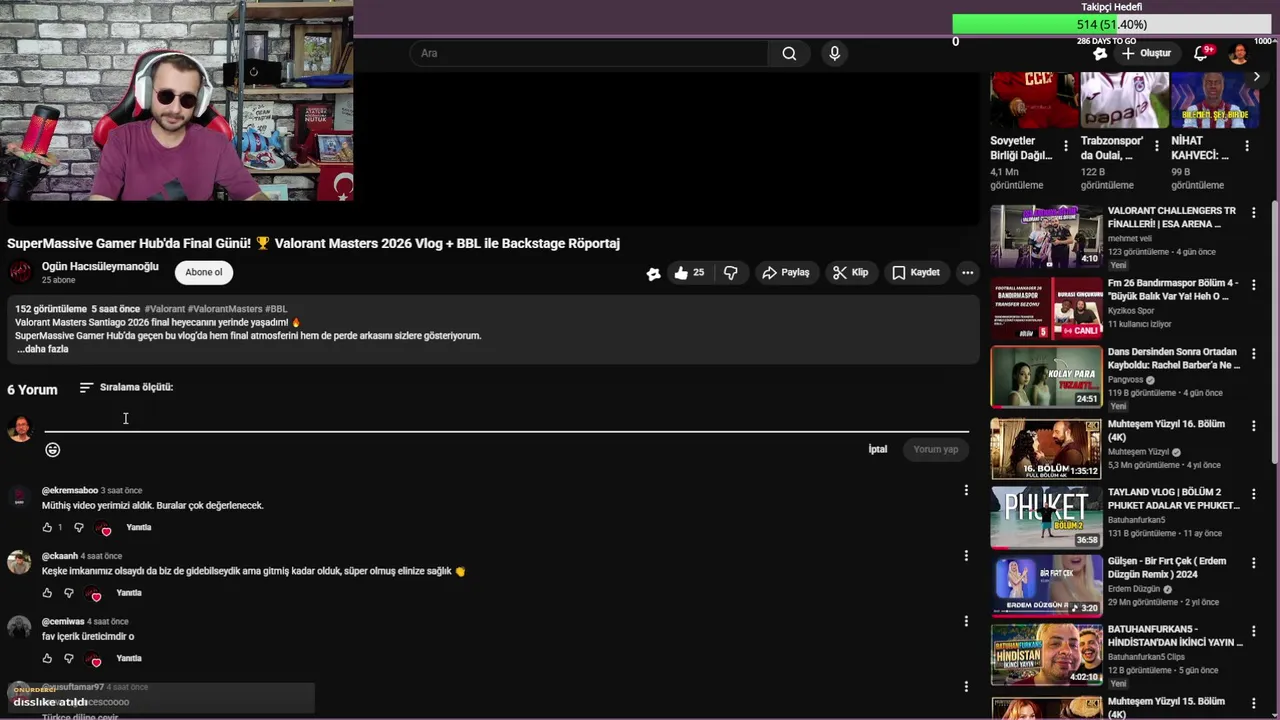Screen dimensions: 1280x720
Task: Click creator heart on @ckaanh's comment
Action: [94, 594]
